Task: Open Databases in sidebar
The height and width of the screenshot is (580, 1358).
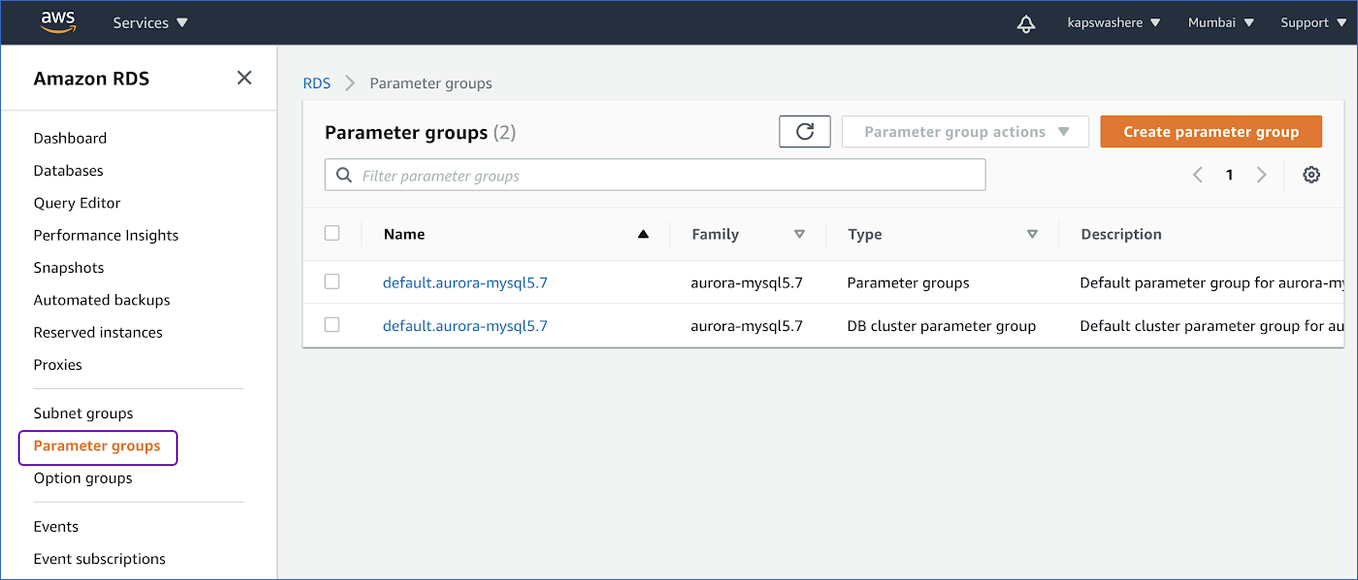Action: coord(68,170)
